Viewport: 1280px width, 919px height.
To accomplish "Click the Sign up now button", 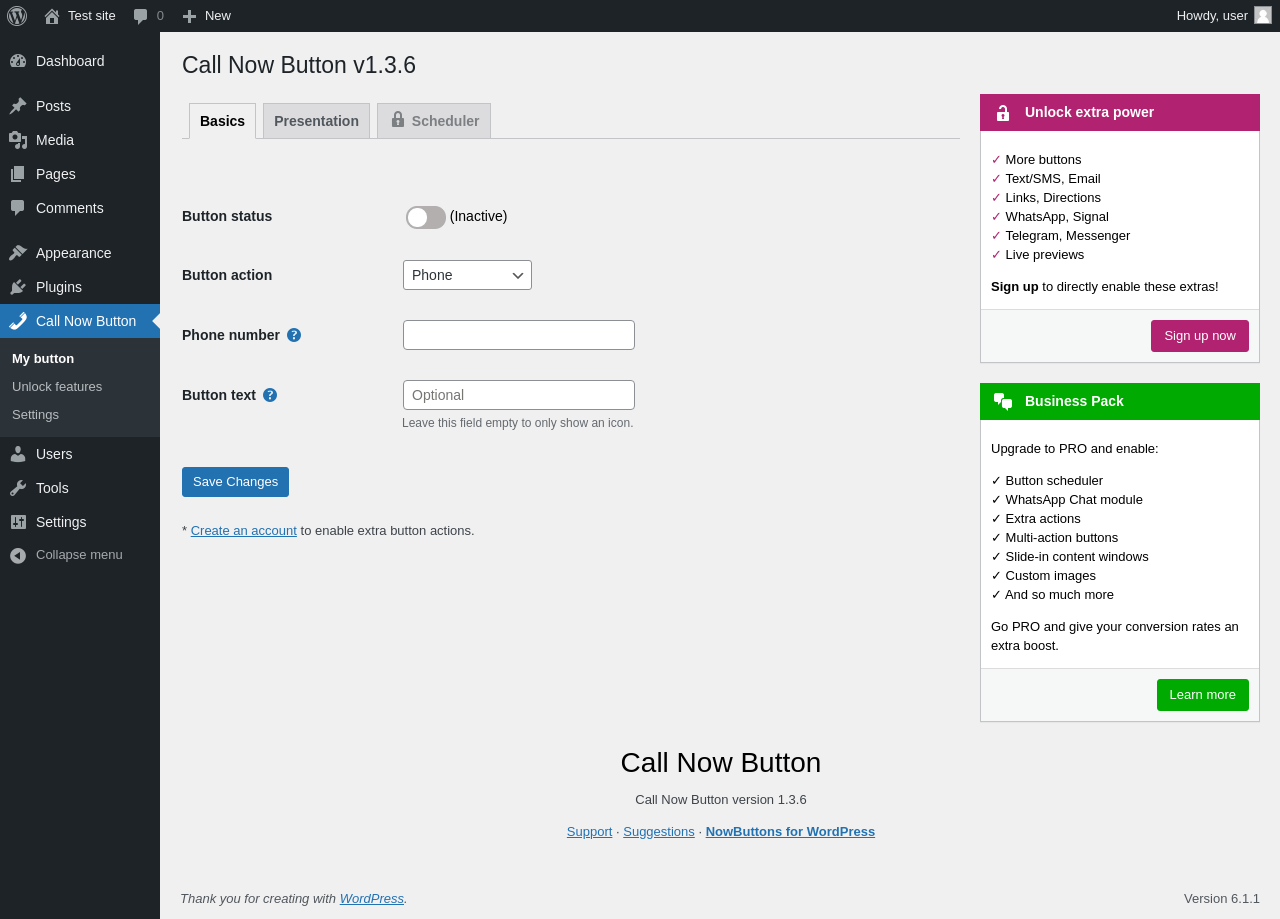I will point(1200,336).
